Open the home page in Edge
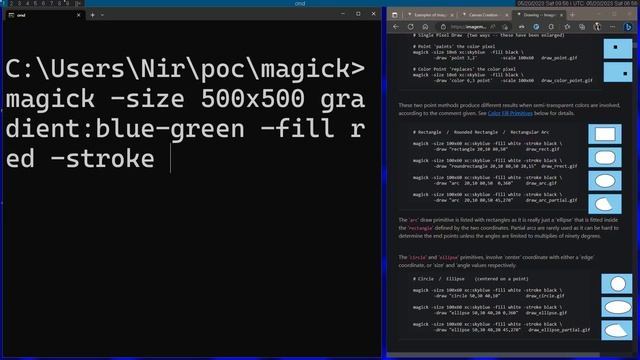The image size is (640, 360). [425, 27]
